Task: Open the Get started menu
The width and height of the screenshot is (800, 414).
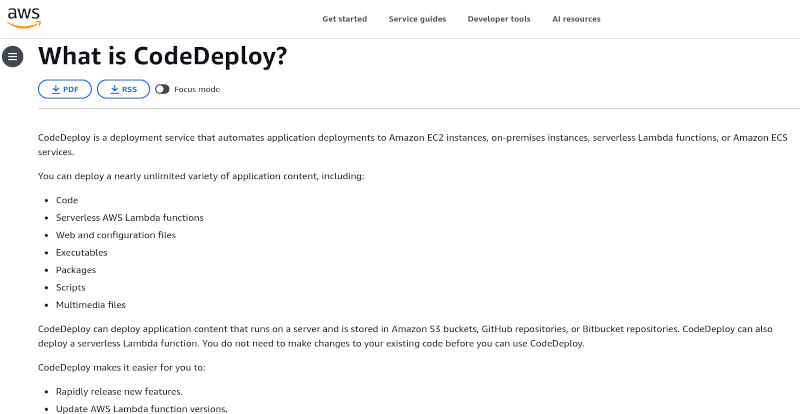Action: pos(344,19)
